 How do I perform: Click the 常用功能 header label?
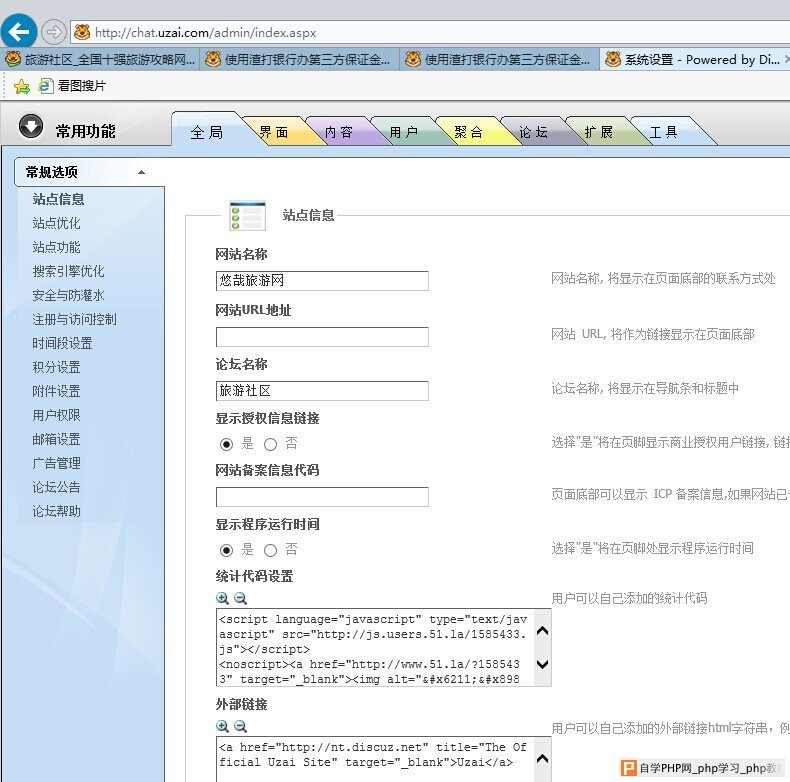pyautogui.click(x=86, y=132)
